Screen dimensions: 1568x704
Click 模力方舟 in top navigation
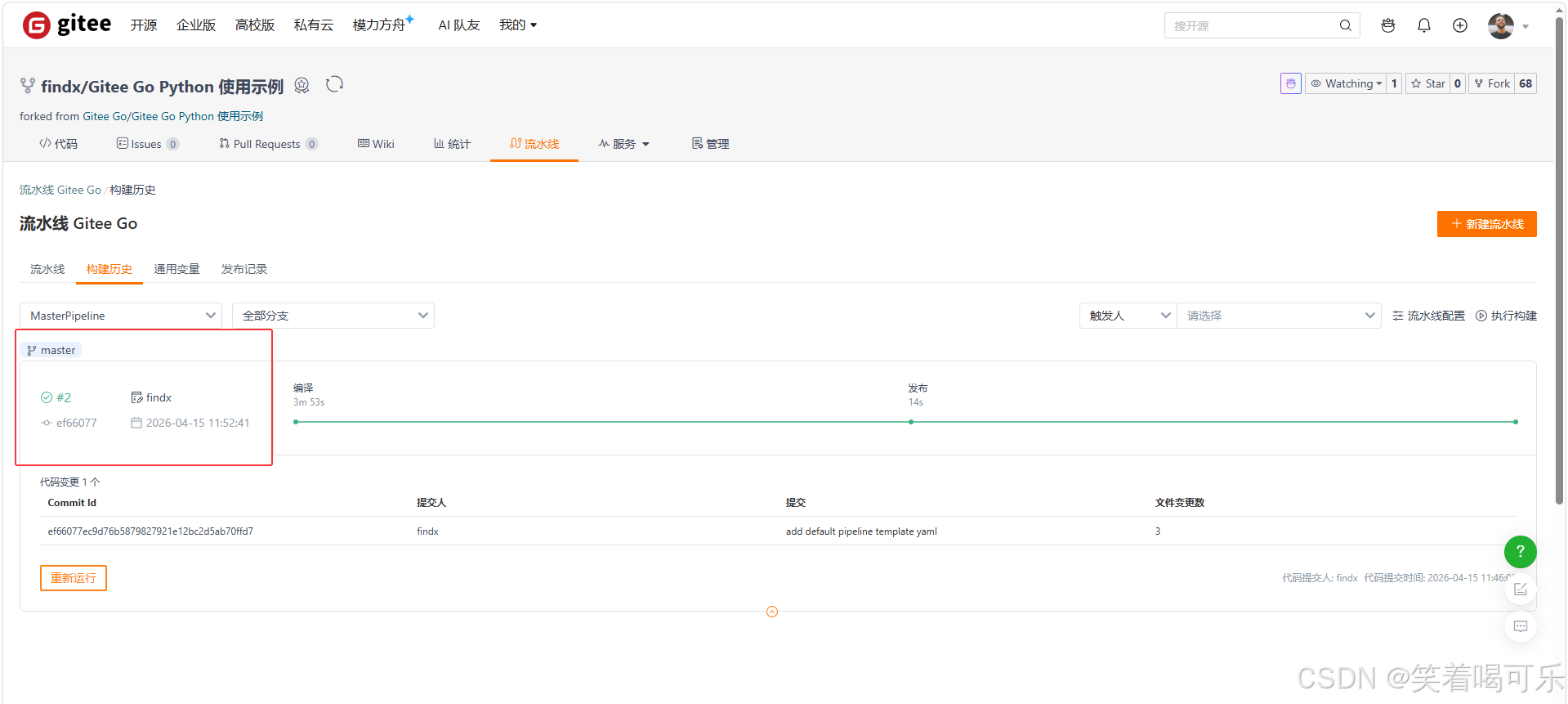(x=379, y=25)
